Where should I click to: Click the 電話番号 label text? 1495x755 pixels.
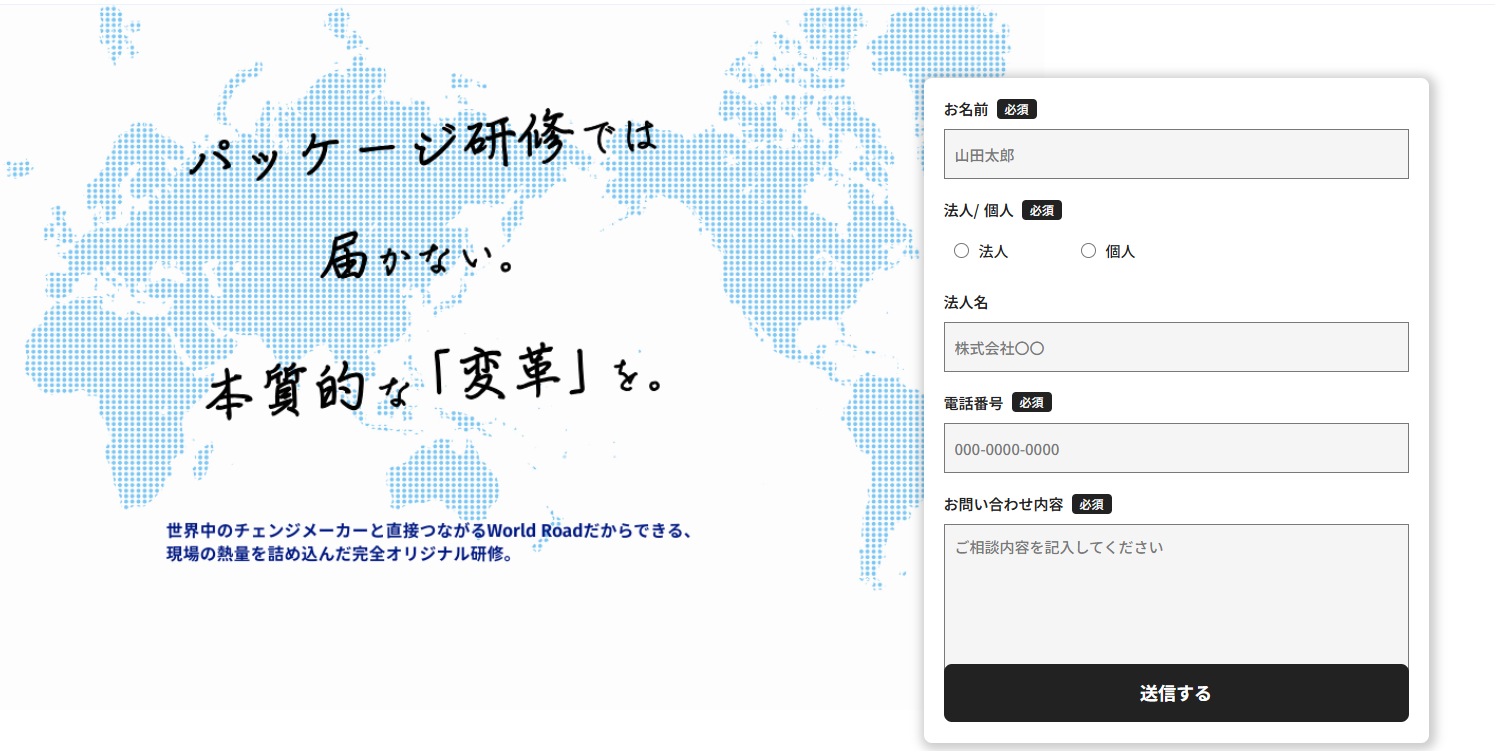[x=973, y=402]
